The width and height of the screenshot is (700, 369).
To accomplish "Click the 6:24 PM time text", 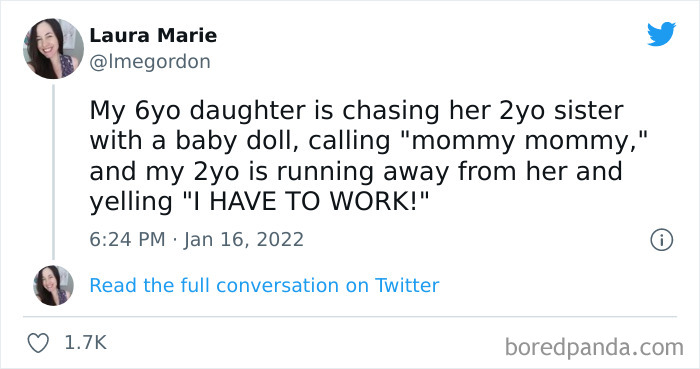I will (x=128, y=240).
